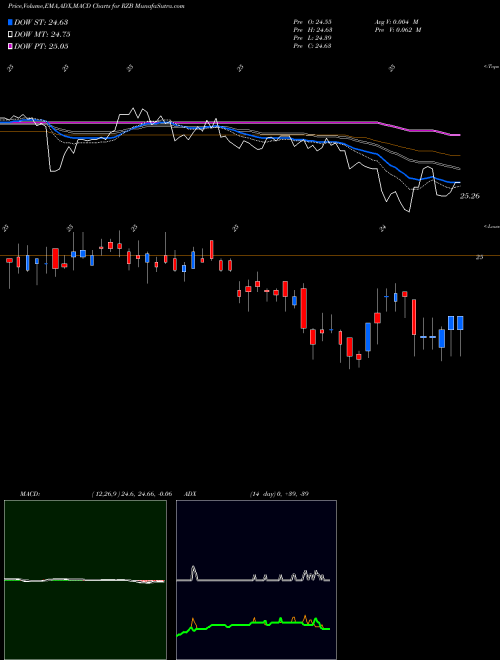Select the 'DOW PT: 25.05' legend label
This screenshot has width=500, height=660.
tap(41, 46)
